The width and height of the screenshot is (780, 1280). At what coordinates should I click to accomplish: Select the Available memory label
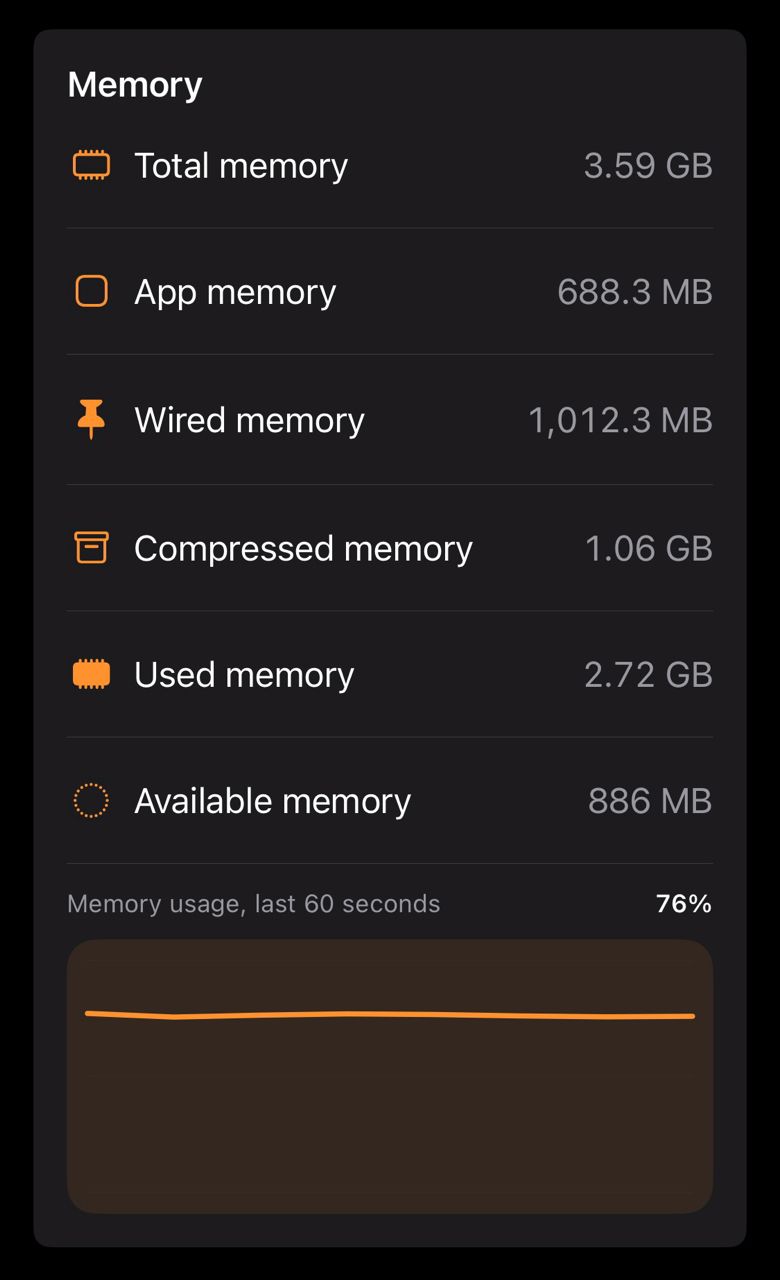click(x=272, y=801)
